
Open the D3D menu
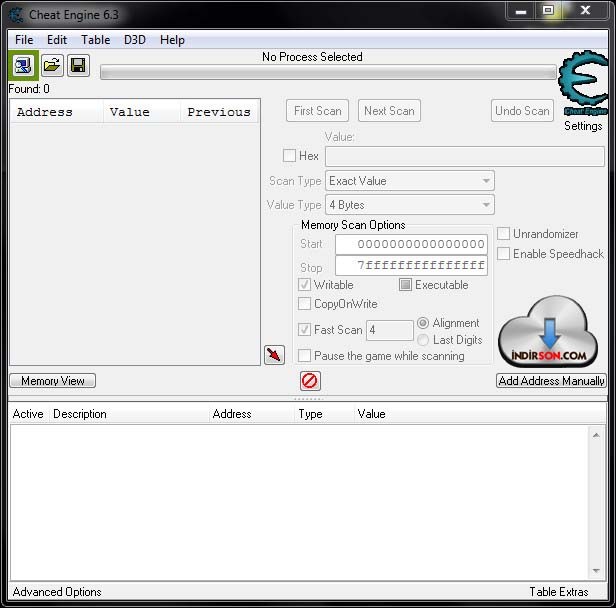pos(135,40)
